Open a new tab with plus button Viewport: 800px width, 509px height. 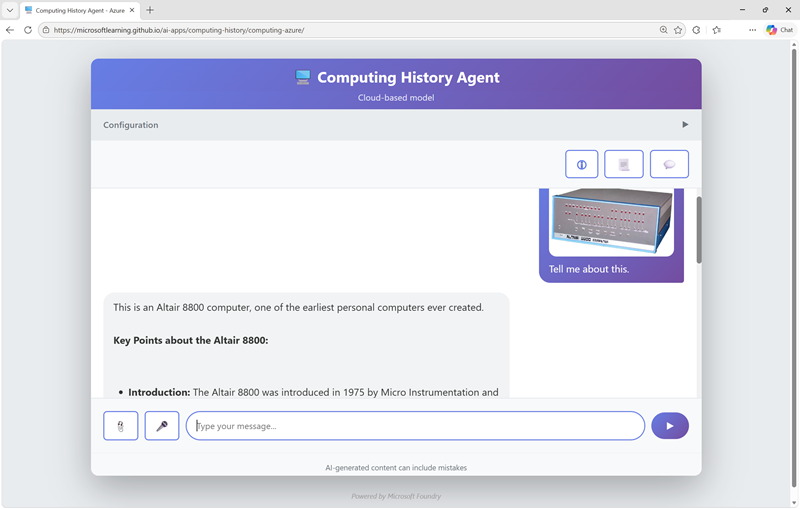click(x=150, y=10)
